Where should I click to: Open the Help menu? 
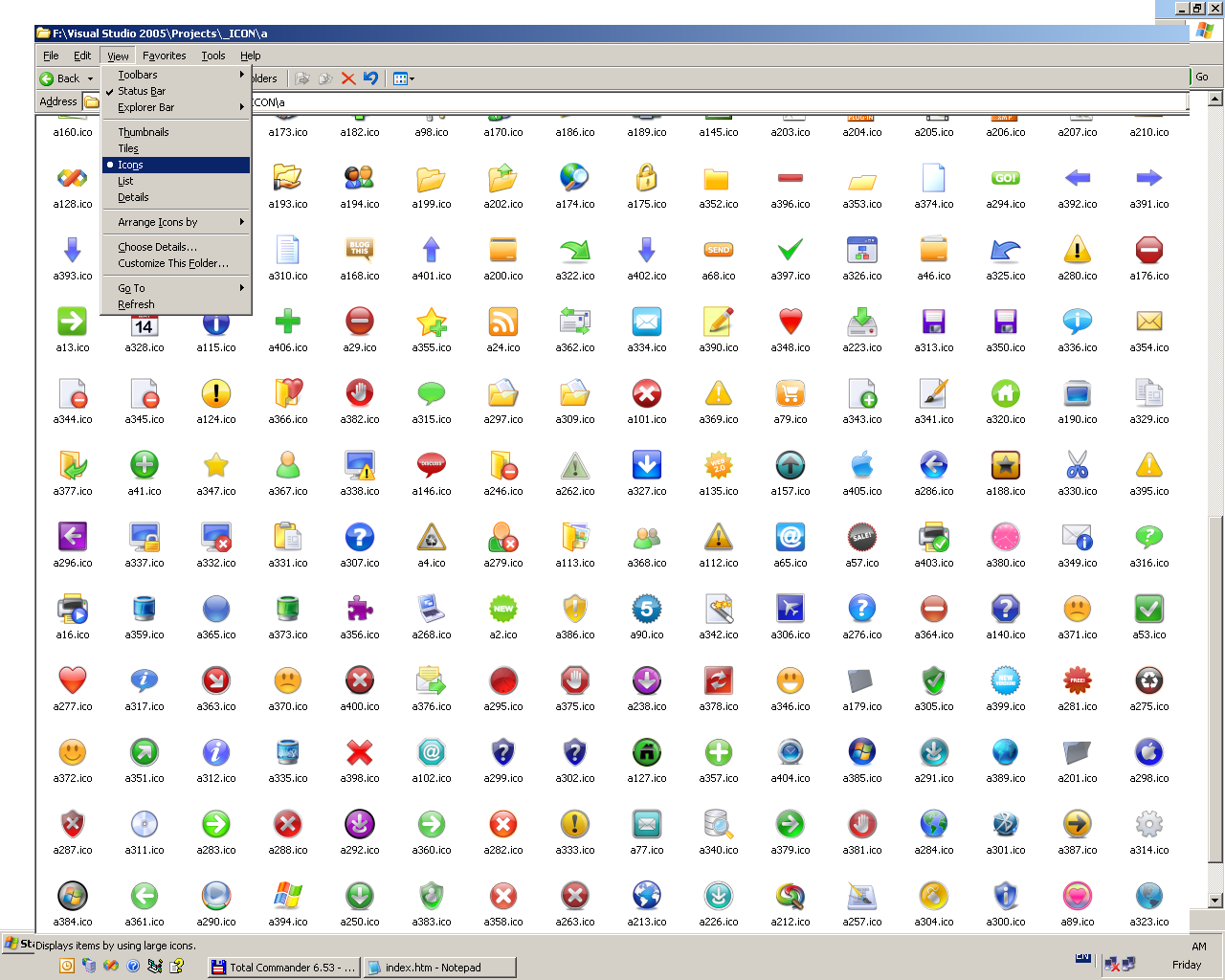pos(251,56)
